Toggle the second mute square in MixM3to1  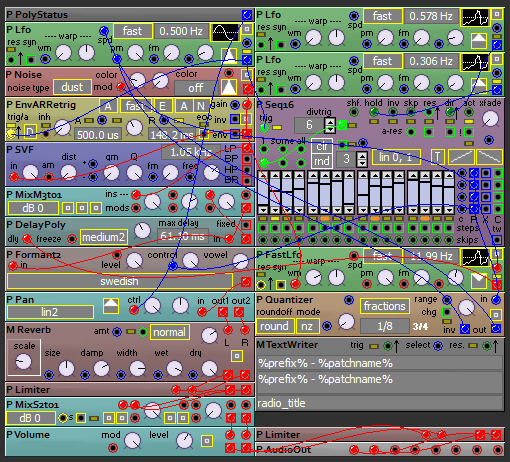[x=82, y=208]
